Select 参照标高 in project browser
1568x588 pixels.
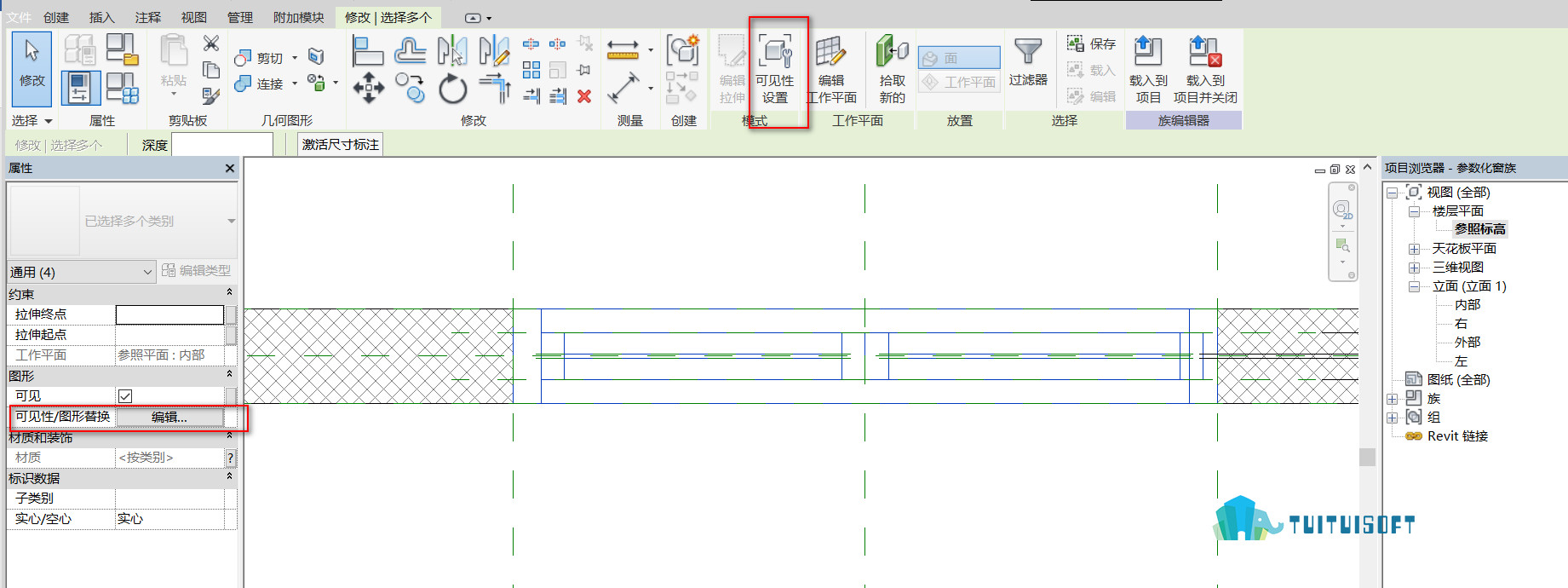1480,229
